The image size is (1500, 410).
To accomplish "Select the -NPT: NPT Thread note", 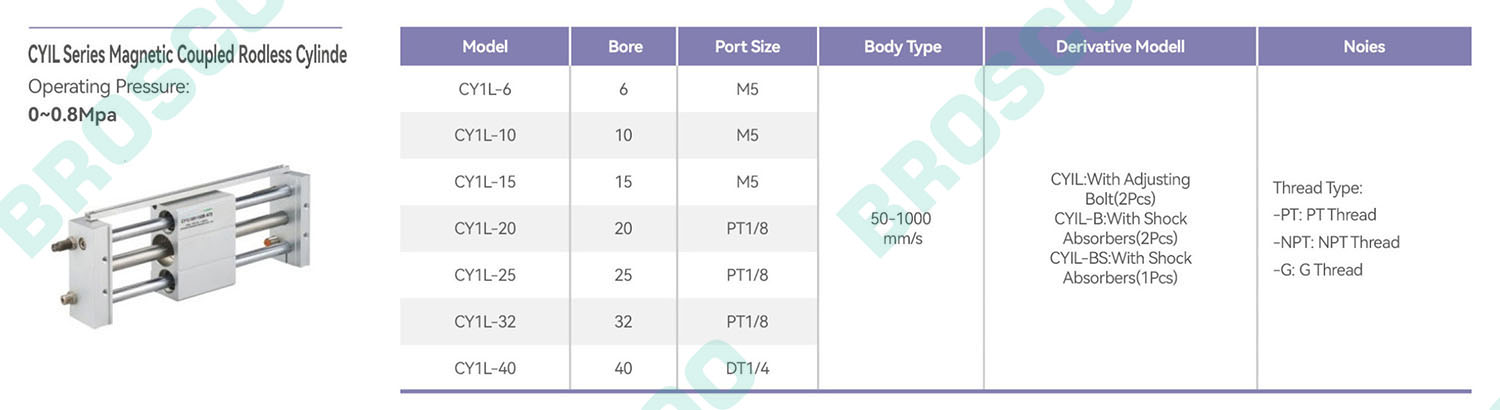I will point(1336,242).
